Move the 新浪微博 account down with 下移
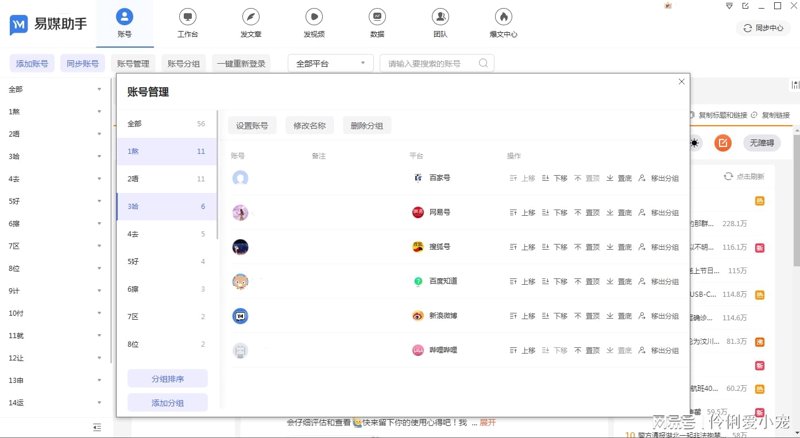 pyautogui.click(x=555, y=316)
